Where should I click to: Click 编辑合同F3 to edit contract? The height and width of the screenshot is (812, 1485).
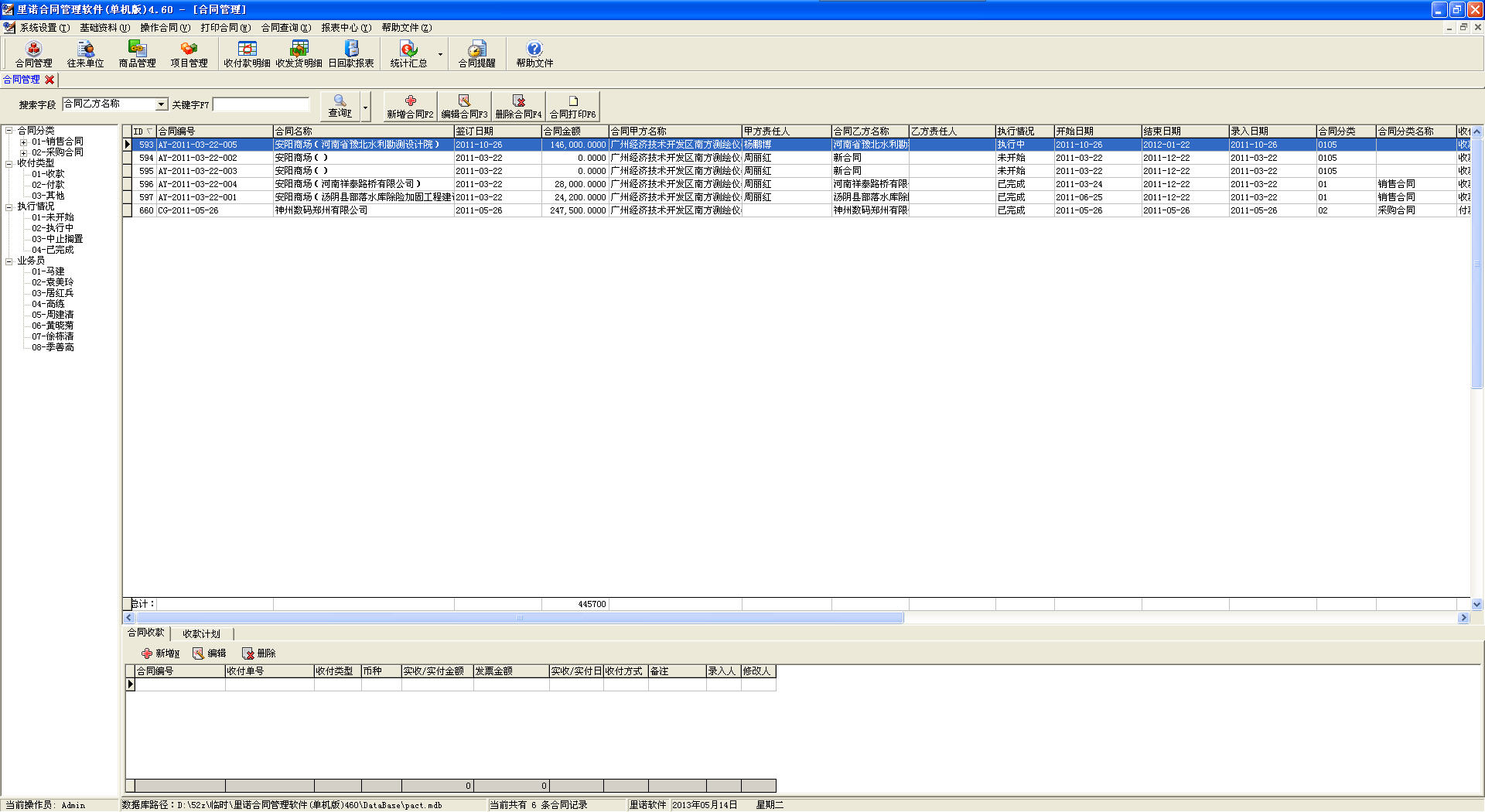pos(464,106)
